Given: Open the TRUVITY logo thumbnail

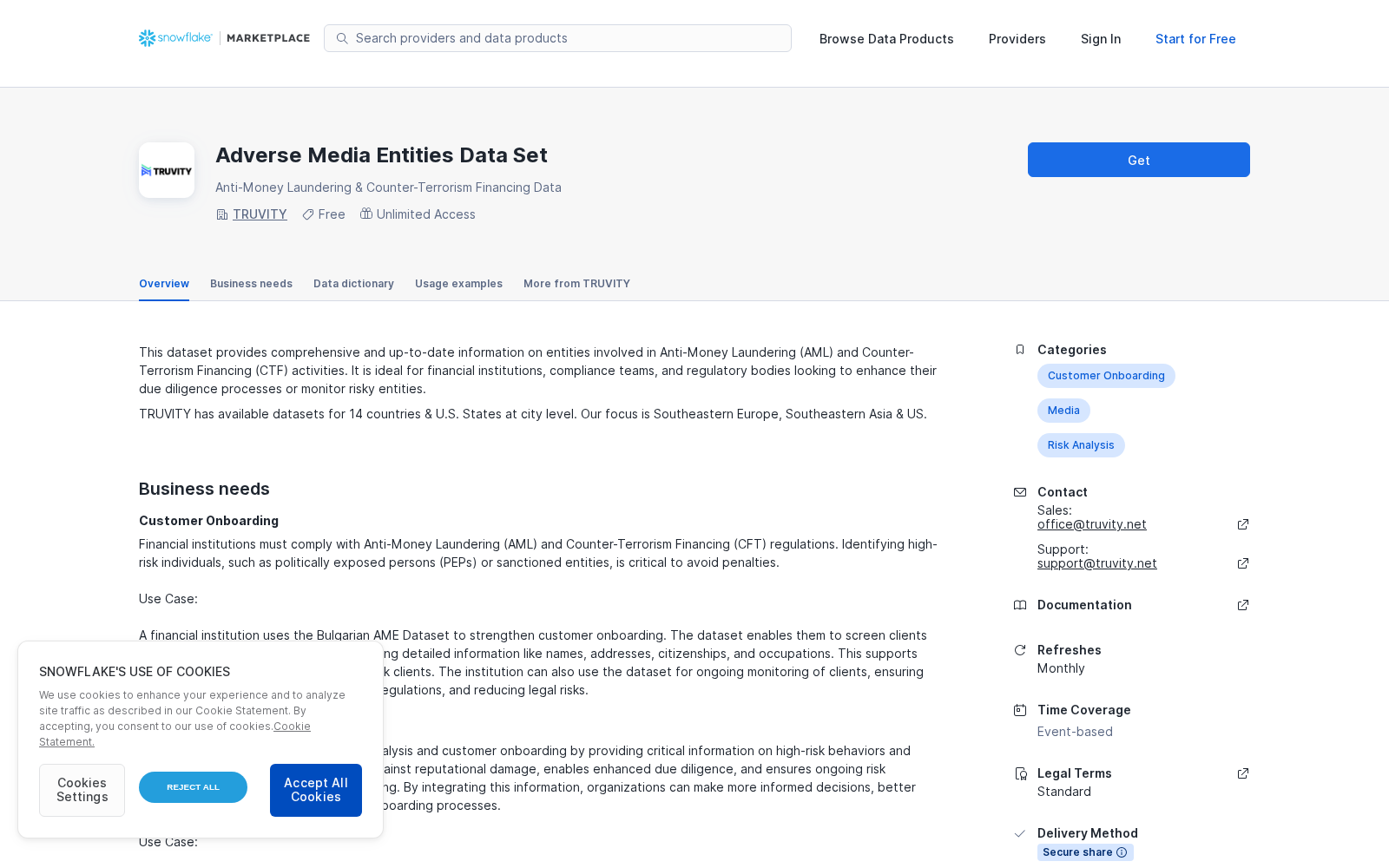Looking at the screenshot, I should (167, 170).
